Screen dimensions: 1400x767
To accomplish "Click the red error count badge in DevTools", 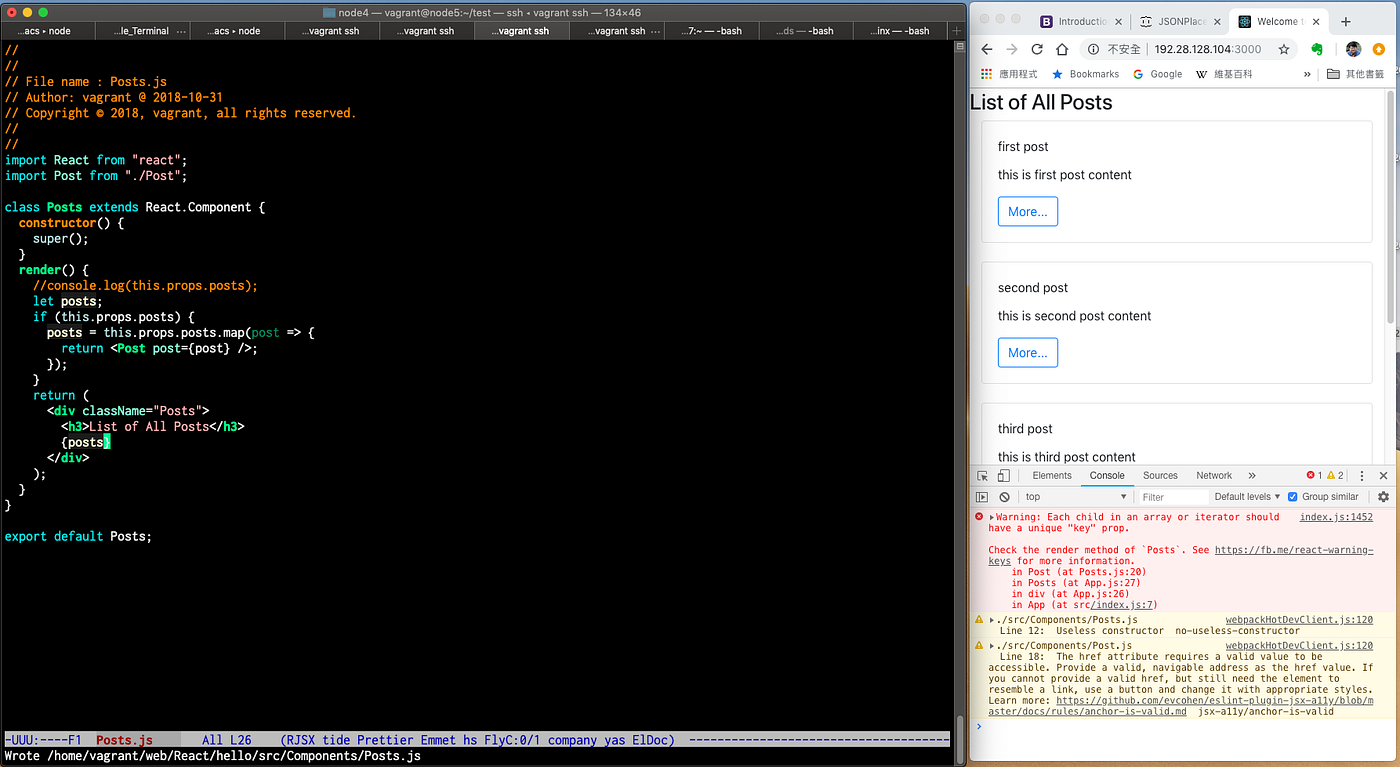I will click(x=1313, y=476).
